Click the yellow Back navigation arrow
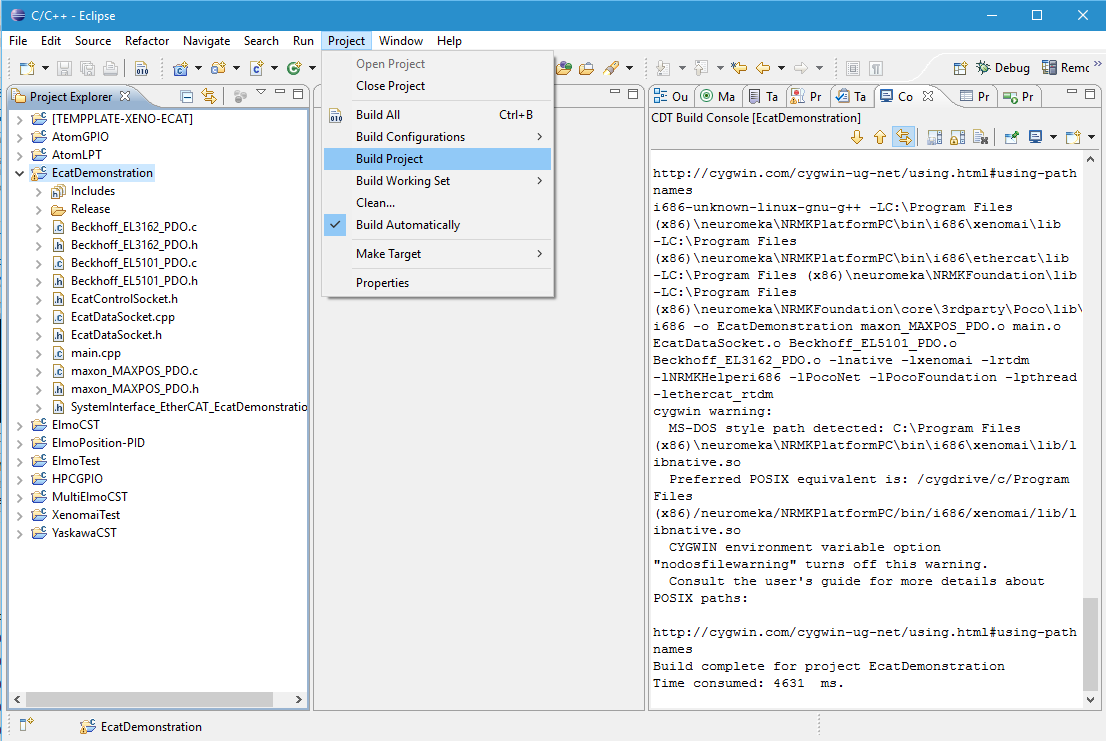This screenshot has height=741, width=1106. [763, 68]
